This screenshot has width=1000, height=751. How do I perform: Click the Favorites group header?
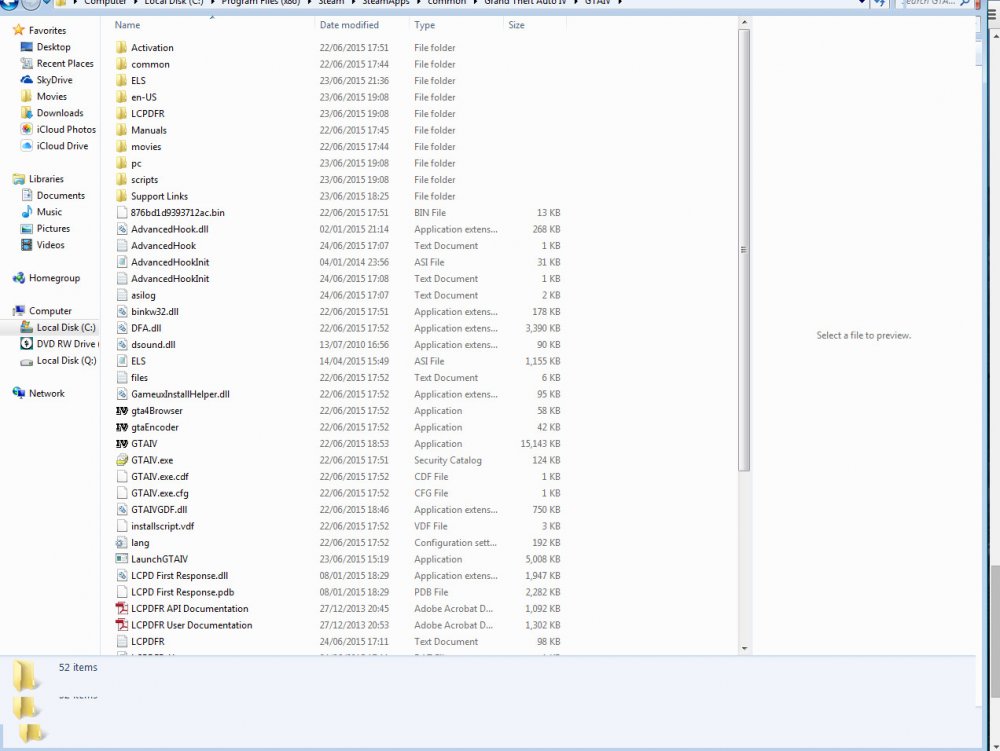pyautogui.click(x=47, y=30)
